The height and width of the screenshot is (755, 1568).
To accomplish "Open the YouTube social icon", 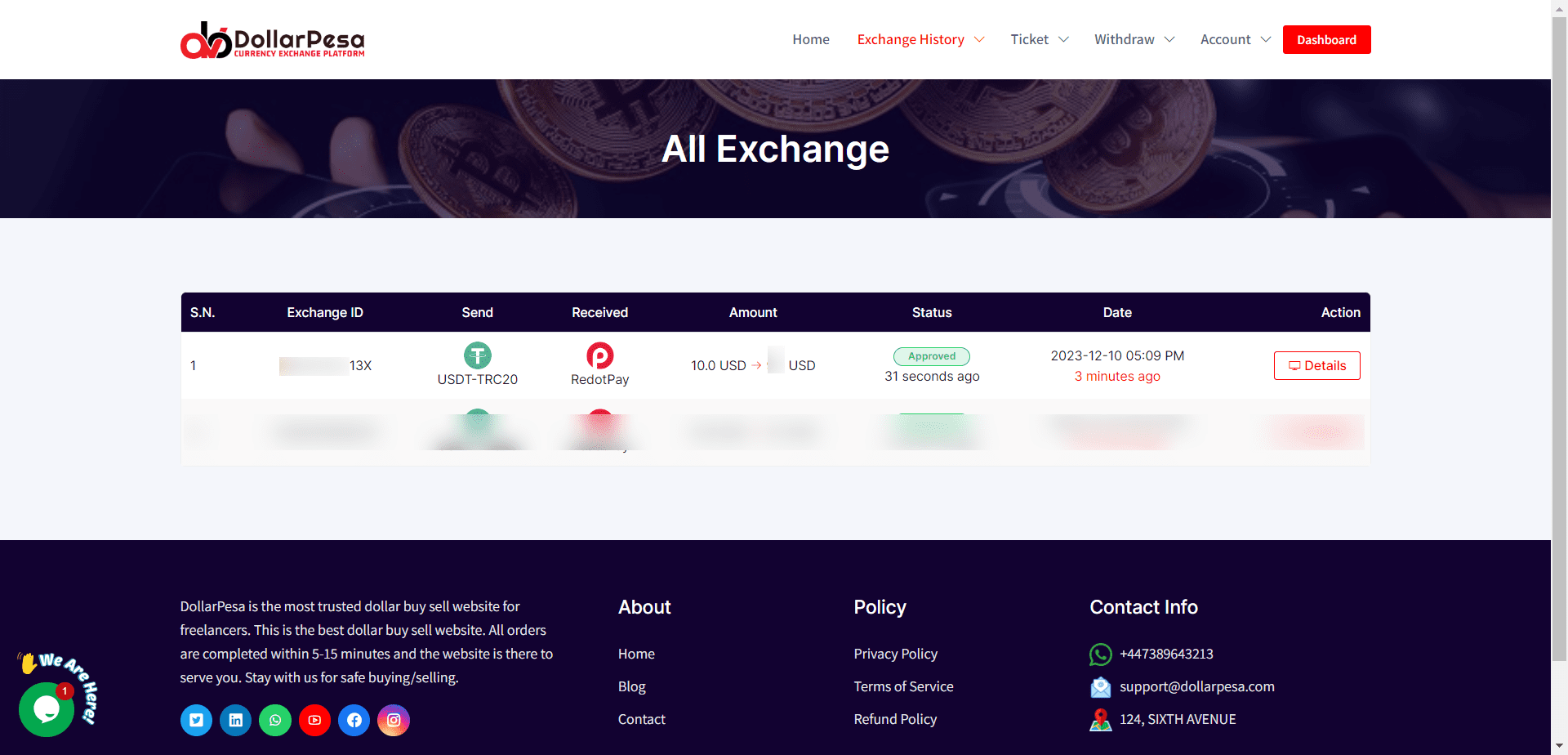I will 314,720.
